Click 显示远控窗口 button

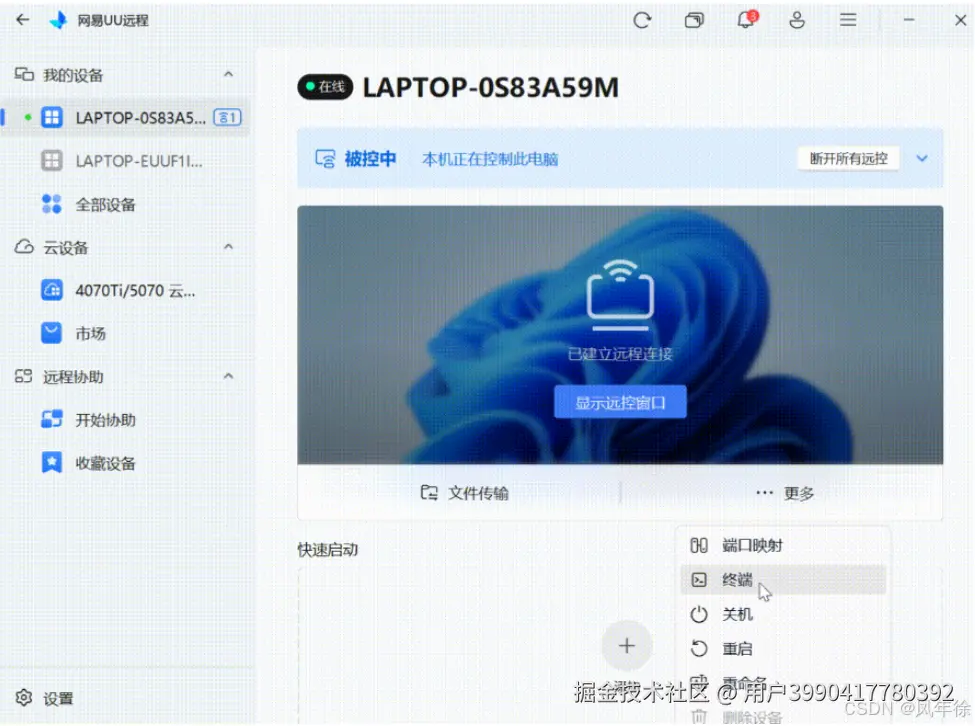tap(620, 402)
